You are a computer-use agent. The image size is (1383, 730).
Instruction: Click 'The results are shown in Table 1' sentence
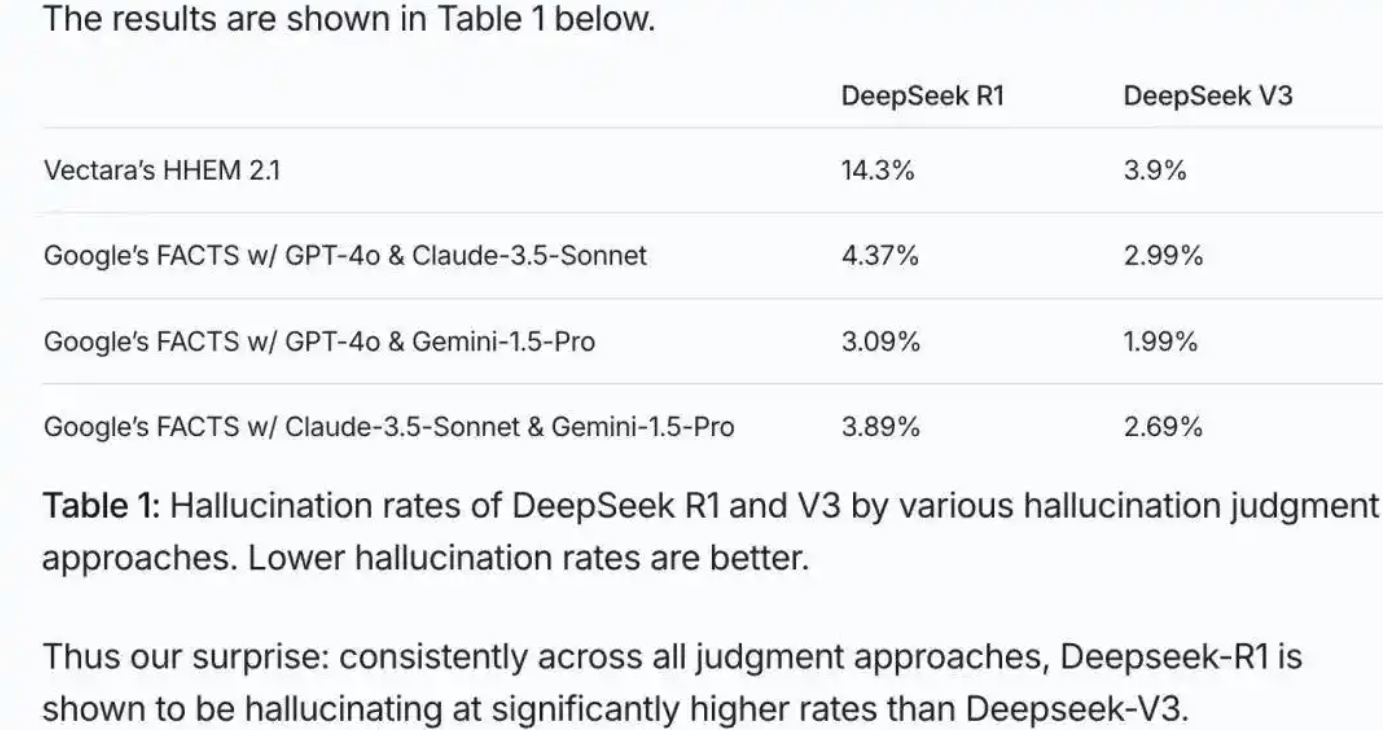pos(348,19)
